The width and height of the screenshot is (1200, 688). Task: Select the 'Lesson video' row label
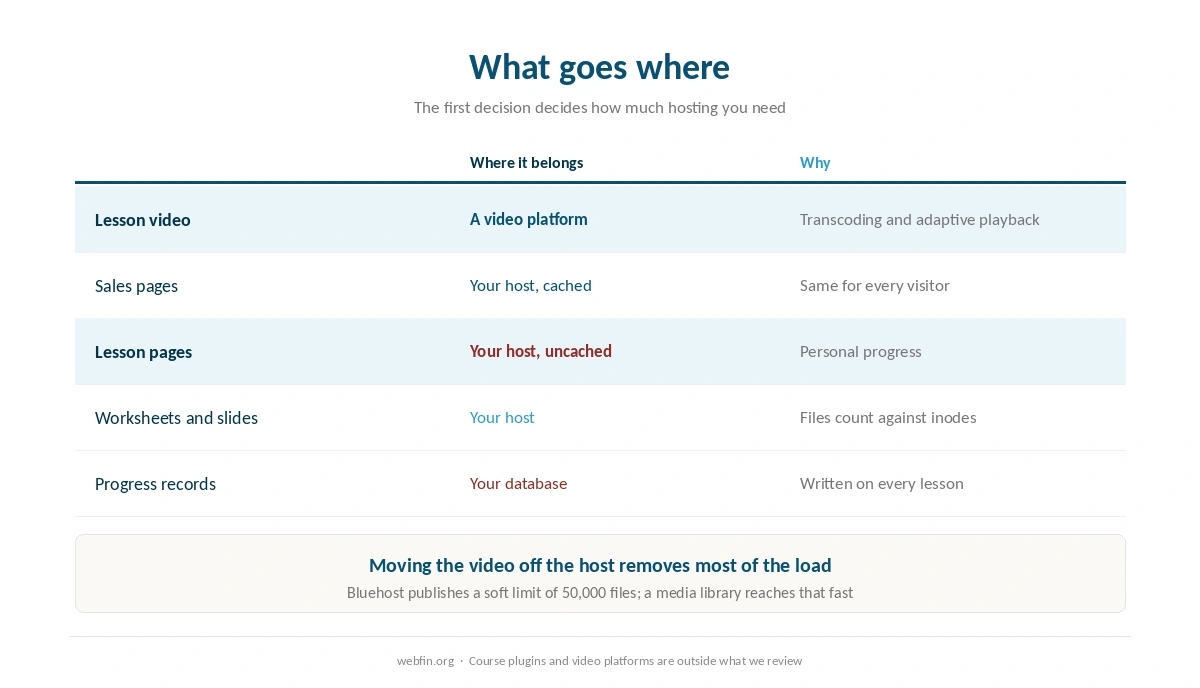[x=143, y=220]
